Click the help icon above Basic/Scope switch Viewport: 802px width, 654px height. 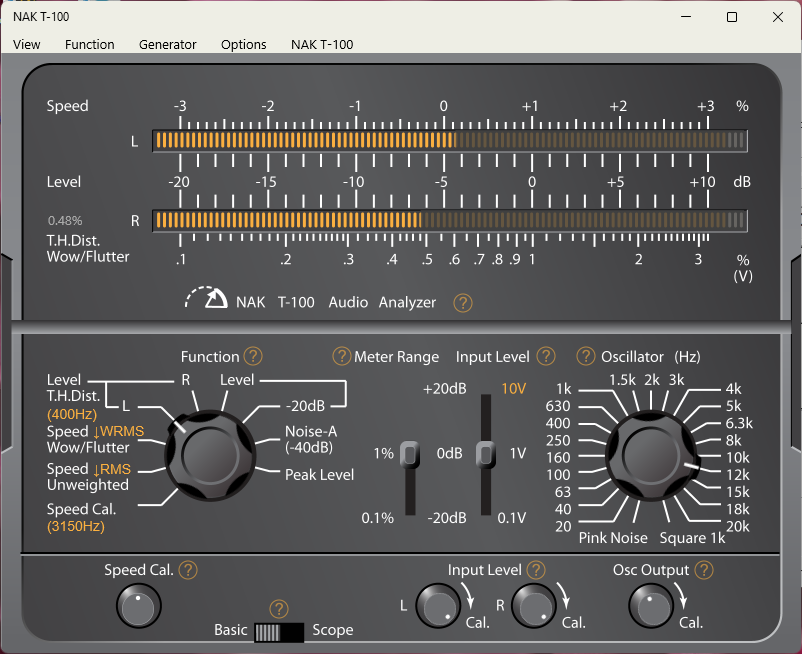(279, 608)
